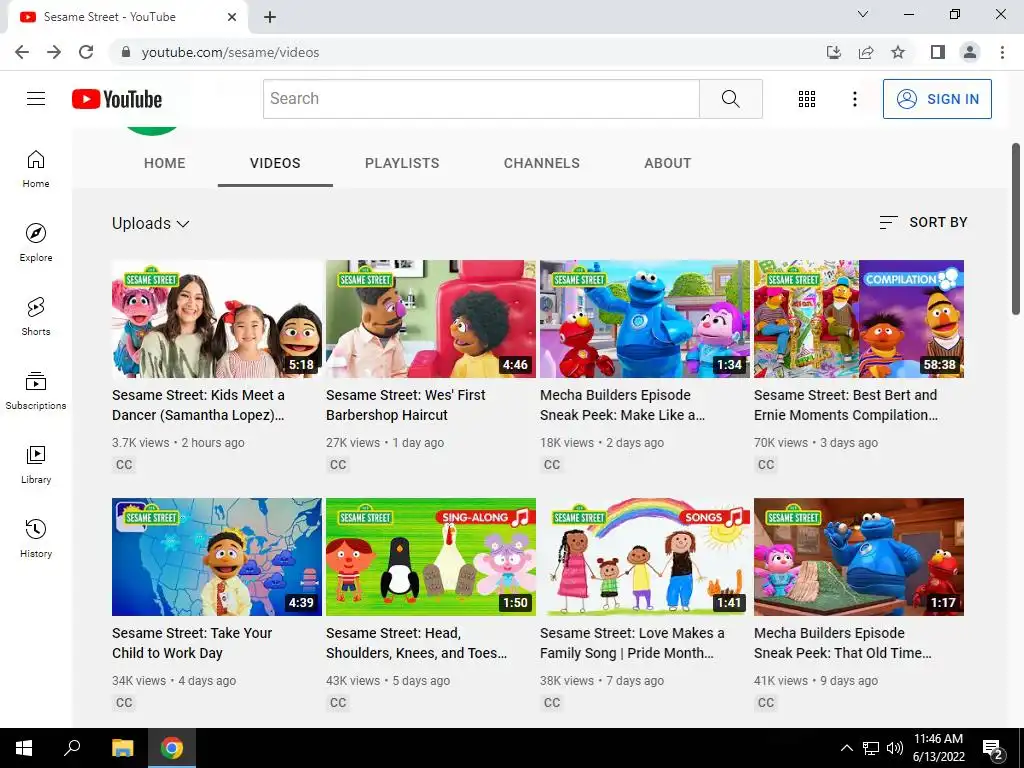Open Shorts in the sidebar
The height and width of the screenshot is (768, 1024).
[x=36, y=317]
